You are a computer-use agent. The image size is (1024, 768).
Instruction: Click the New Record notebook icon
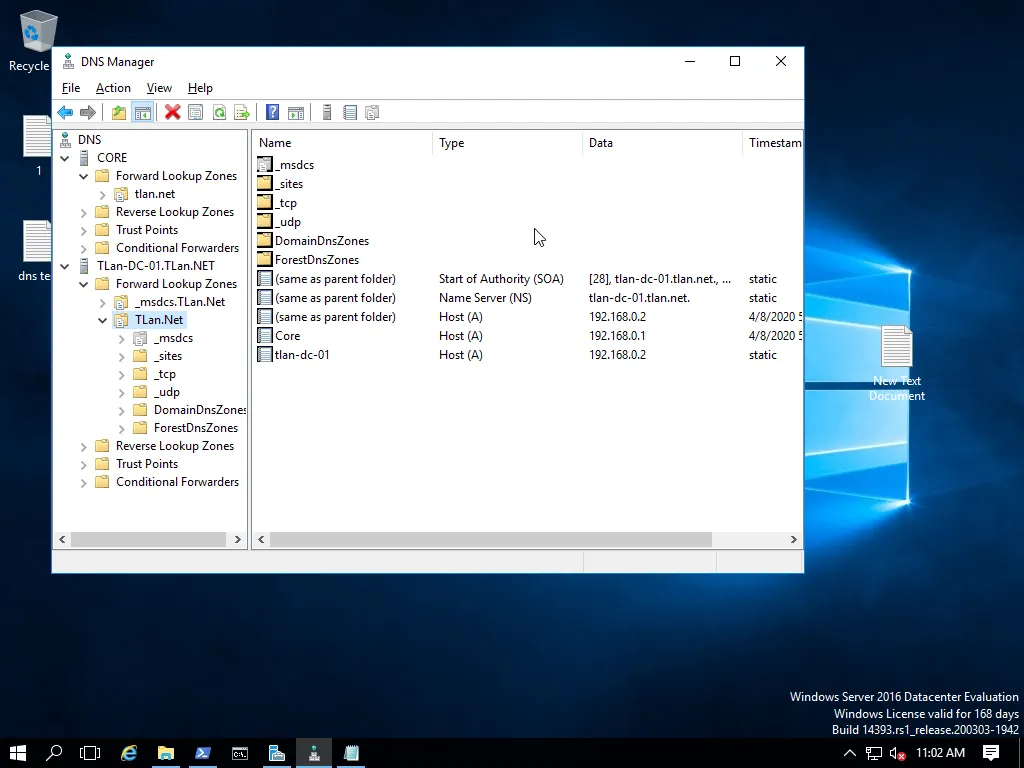tap(350, 112)
